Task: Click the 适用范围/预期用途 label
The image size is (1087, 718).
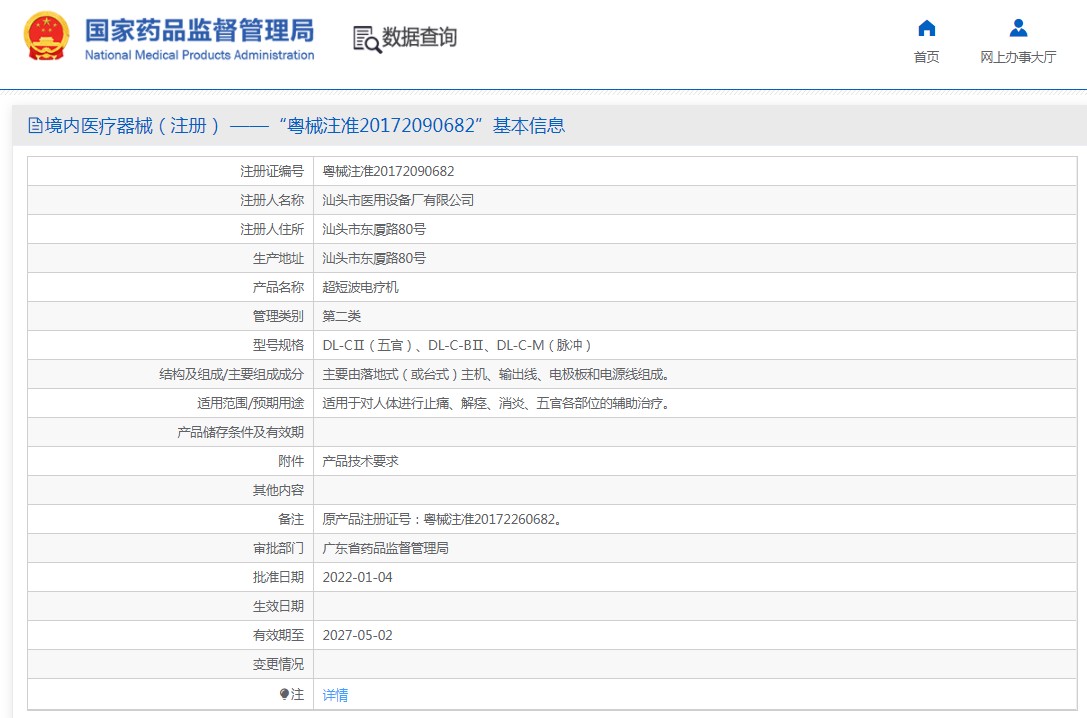Action: point(250,403)
